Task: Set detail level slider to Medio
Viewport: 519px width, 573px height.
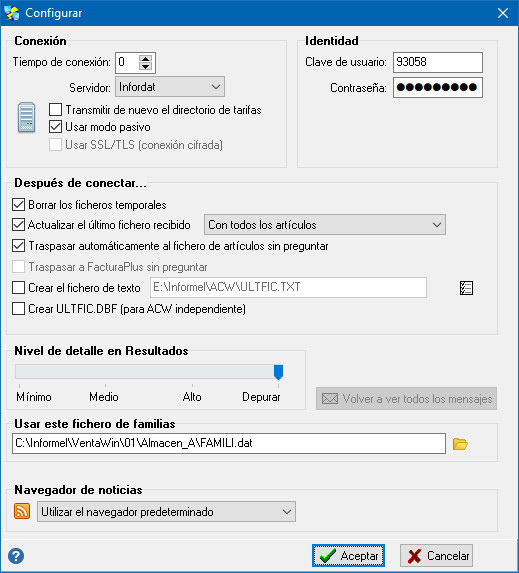Action: (x=105, y=372)
